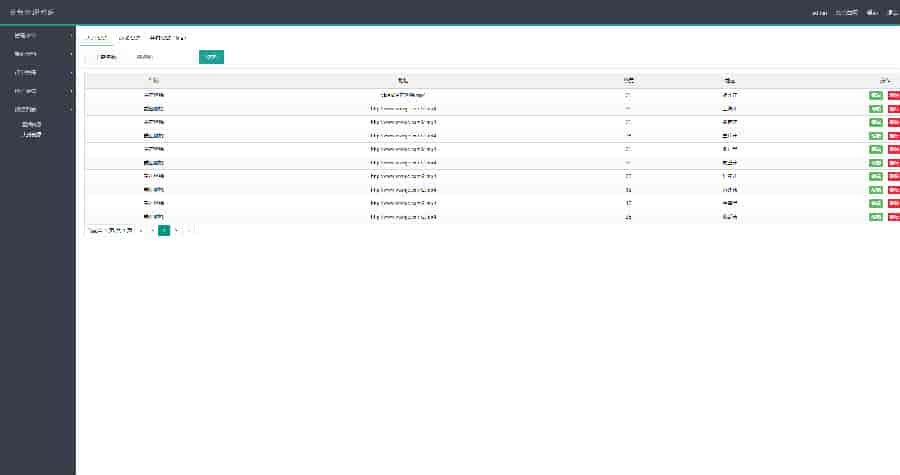
Task: Expand the second sidebar menu group
Action: point(37,54)
